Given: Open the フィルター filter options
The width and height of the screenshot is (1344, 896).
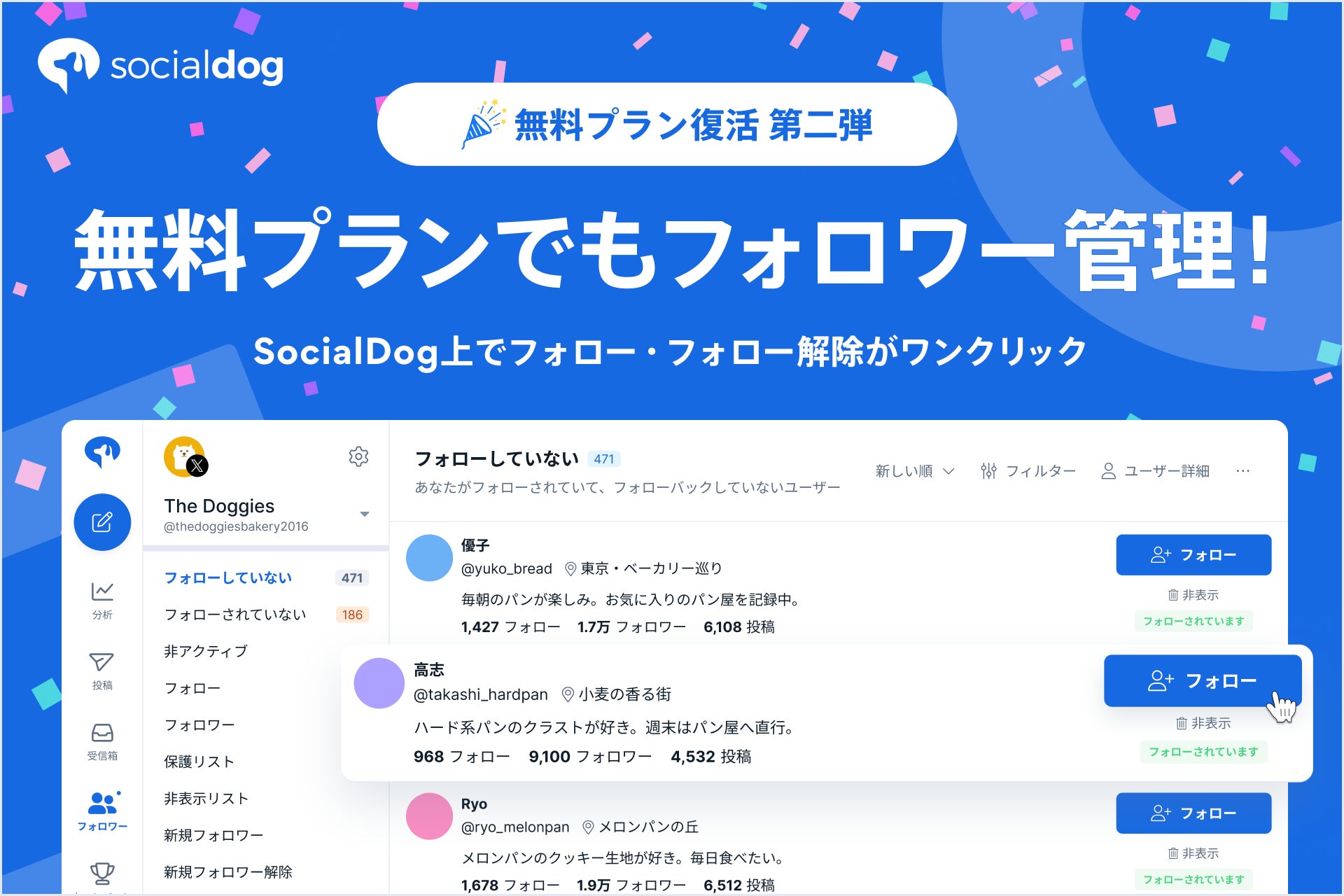Looking at the screenshot, I should (1028, 471).
